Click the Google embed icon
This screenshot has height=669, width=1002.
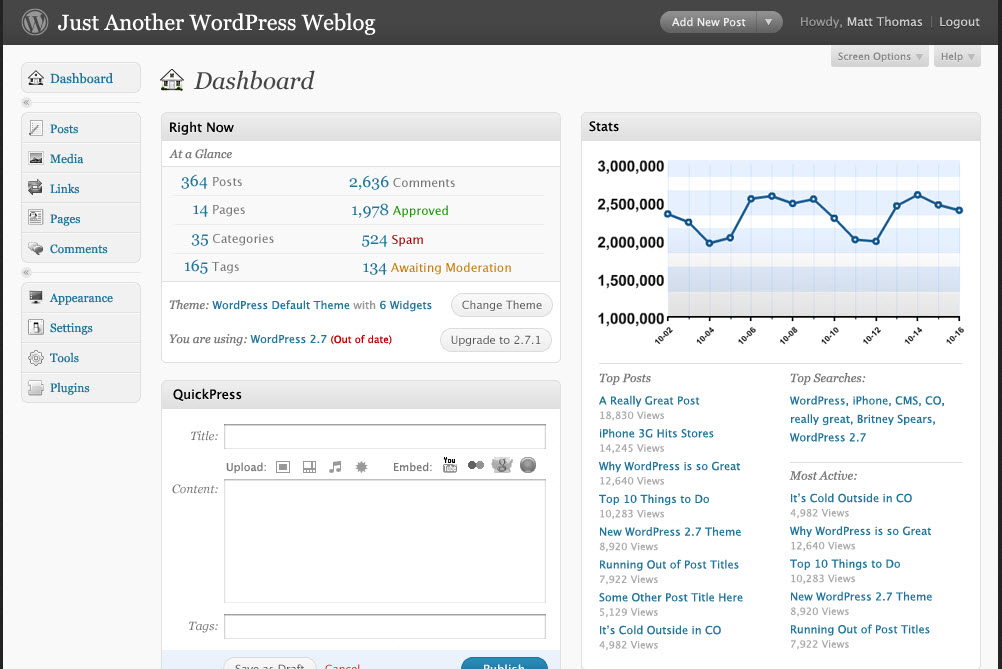502,465
